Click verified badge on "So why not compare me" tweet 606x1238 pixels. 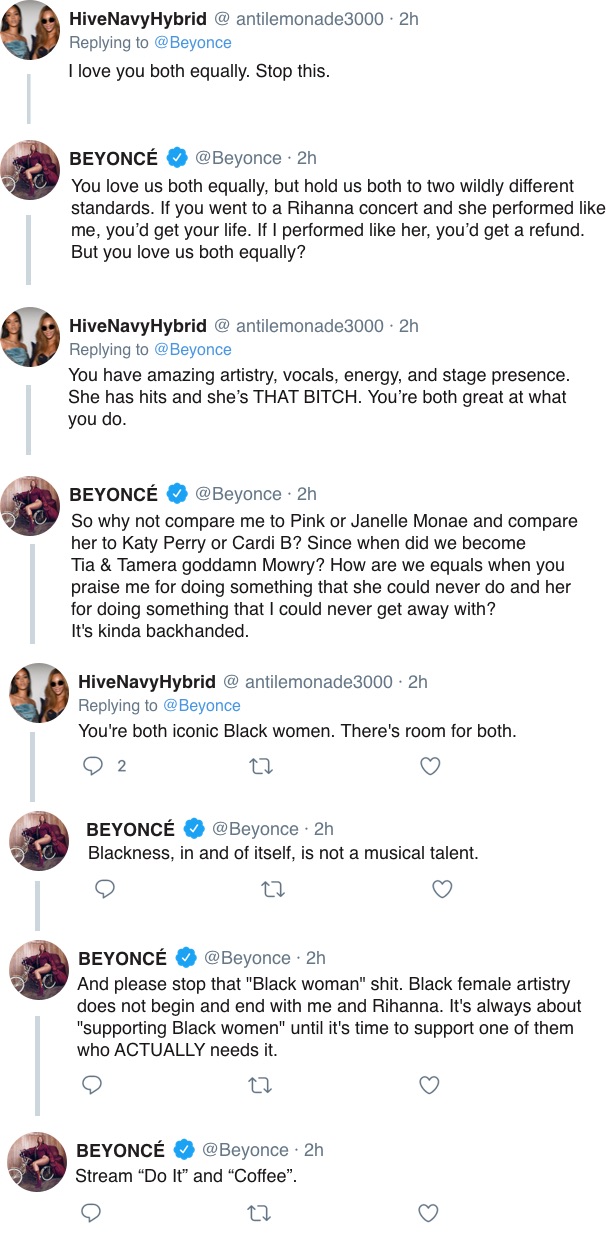pos(177,494)
